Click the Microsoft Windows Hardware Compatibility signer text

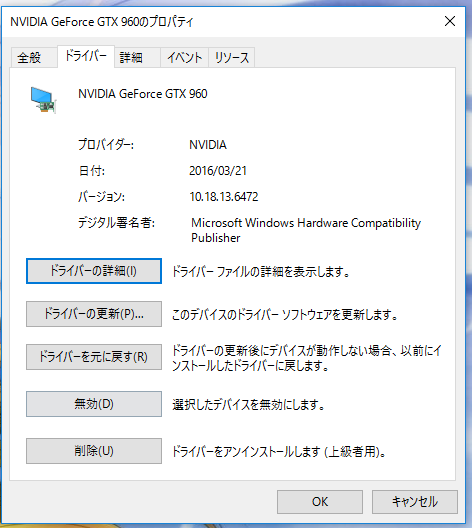306,230
